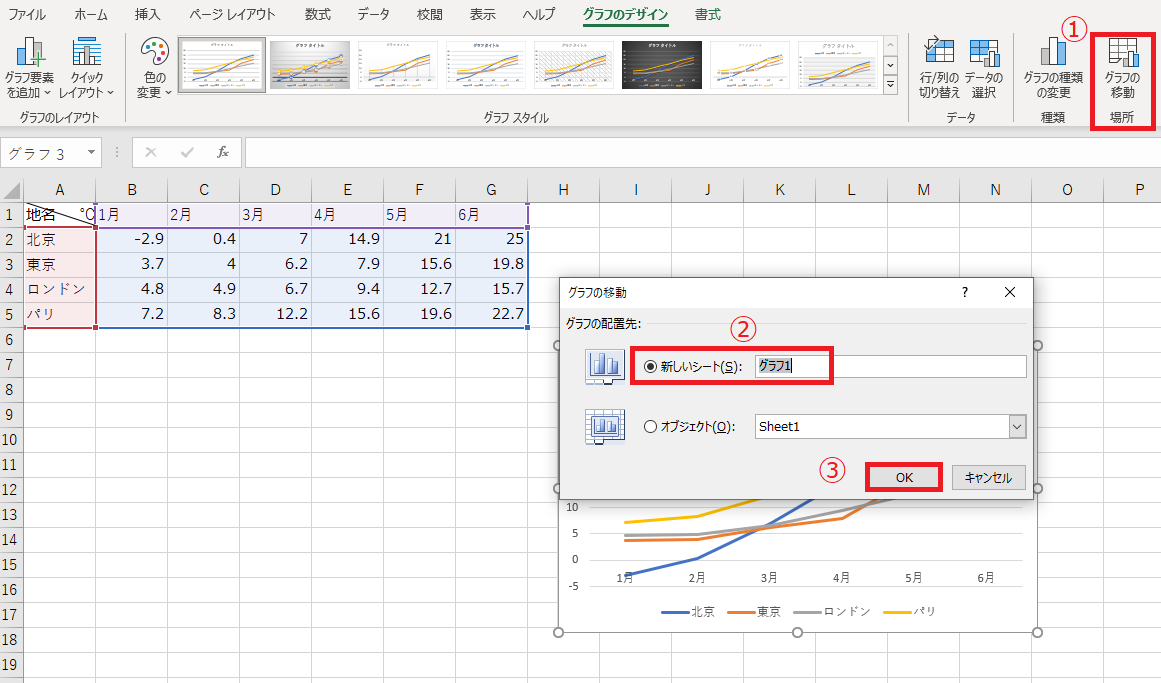Click cell containing パリ in column A
This screenshot has width=1161, height=683.
pyautogui.click(x=59, y=314)
